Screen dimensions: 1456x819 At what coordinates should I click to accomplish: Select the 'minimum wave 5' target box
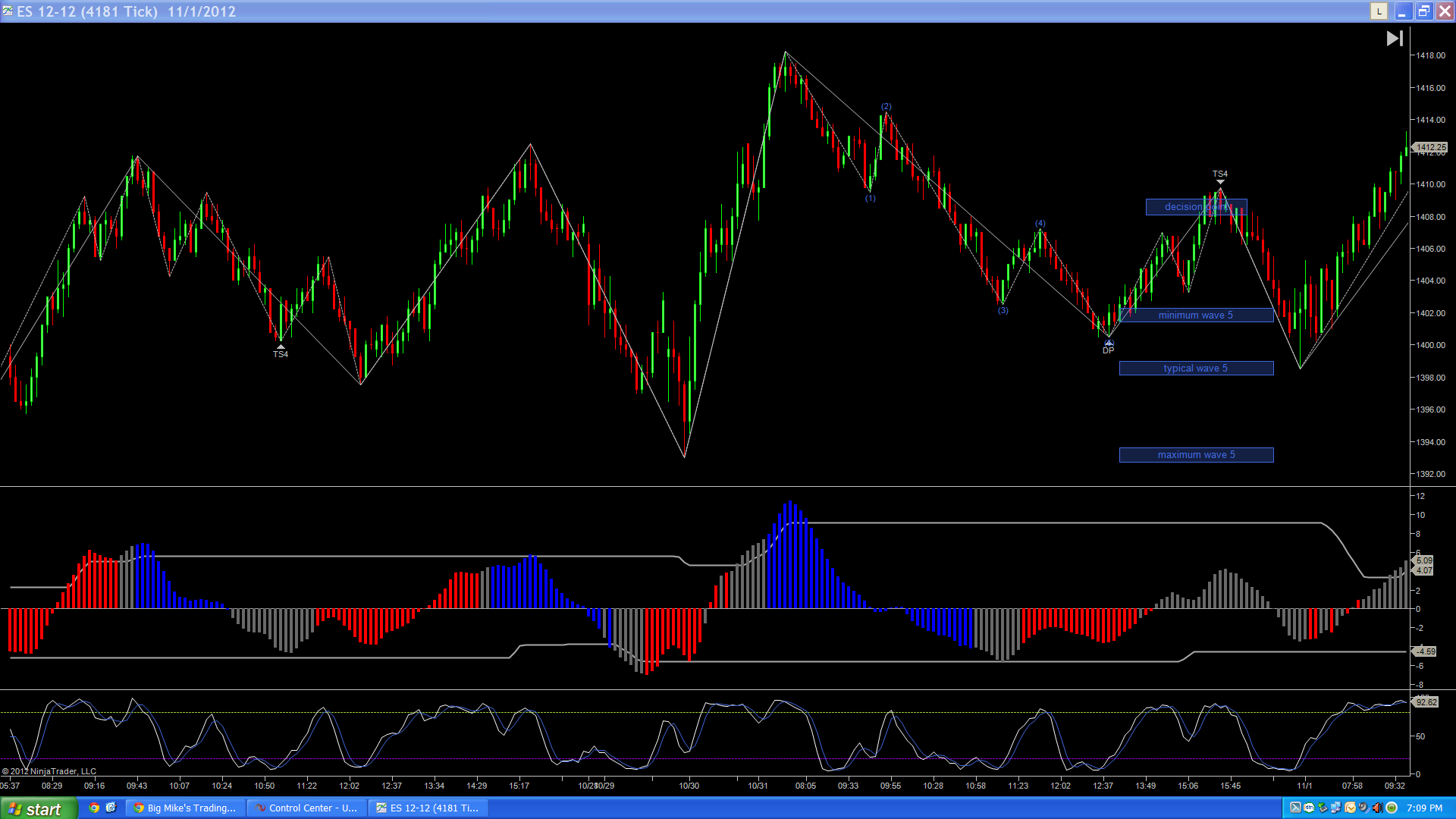click(x=1196, y=315)
